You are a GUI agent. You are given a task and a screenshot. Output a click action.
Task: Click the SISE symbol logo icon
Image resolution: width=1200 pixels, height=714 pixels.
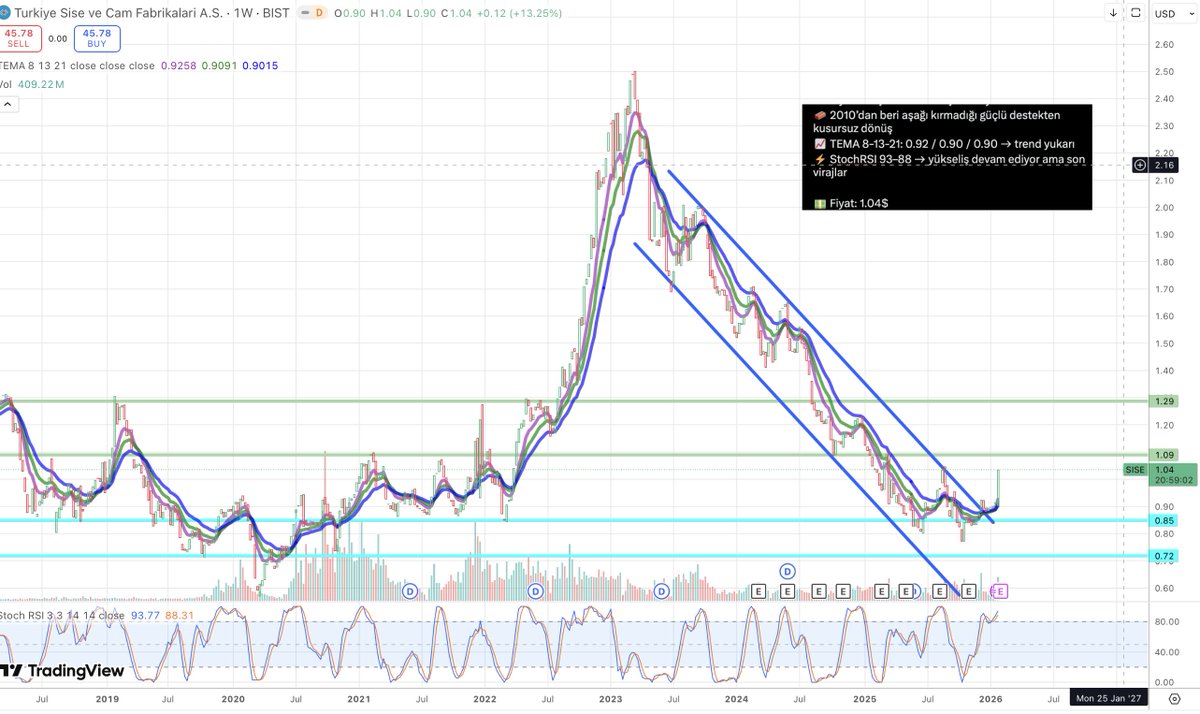6,13
